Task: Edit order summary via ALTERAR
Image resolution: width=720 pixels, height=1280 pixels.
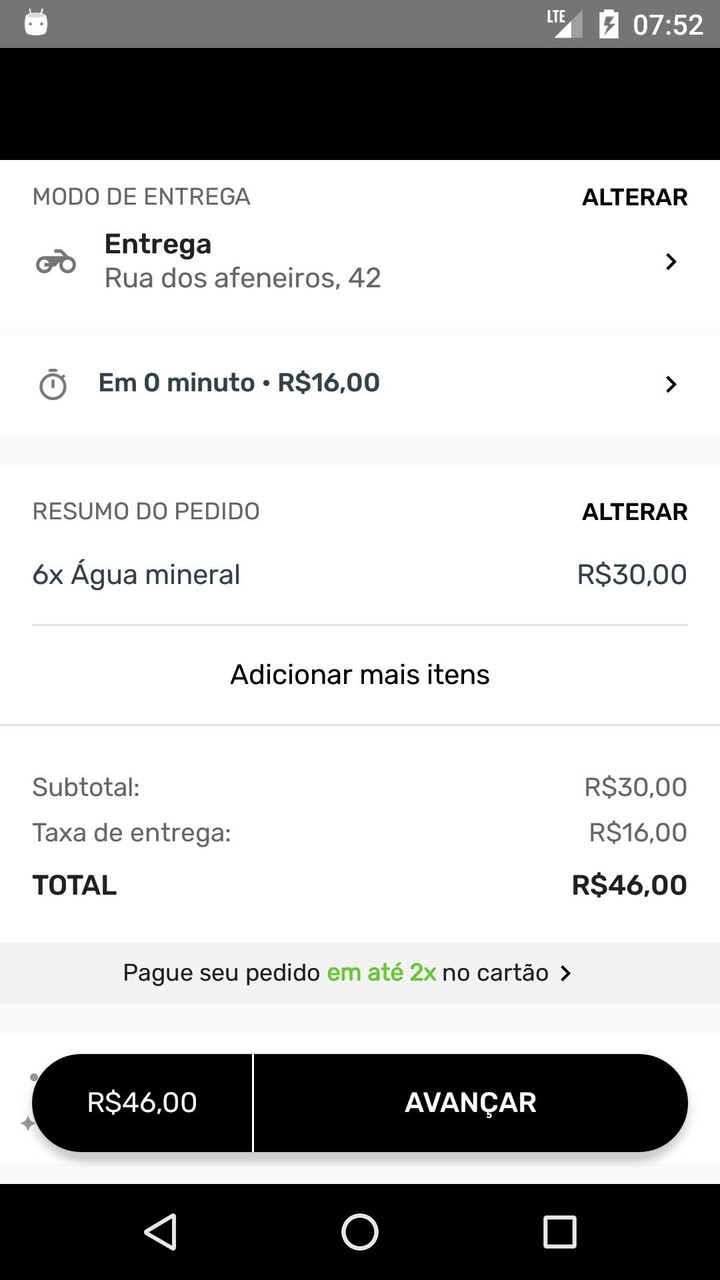Action: (634, 512)
